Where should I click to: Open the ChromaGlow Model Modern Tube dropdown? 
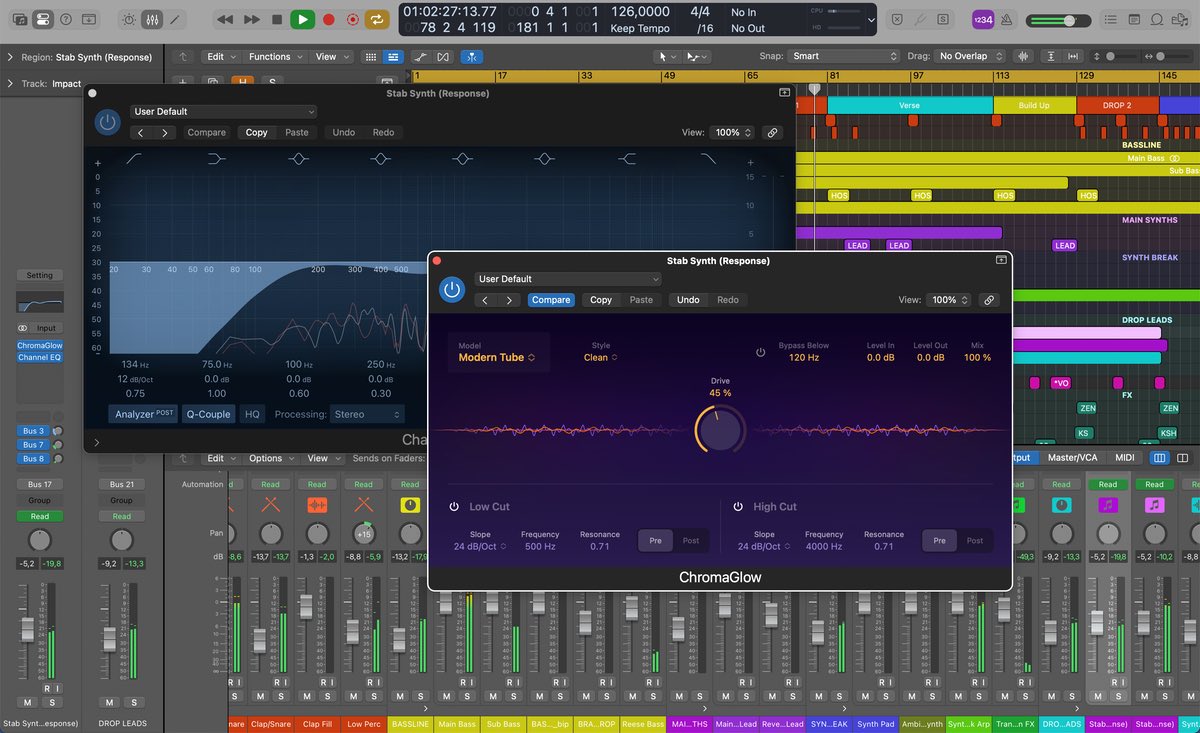pyautogui.click(x=497, y=357)
